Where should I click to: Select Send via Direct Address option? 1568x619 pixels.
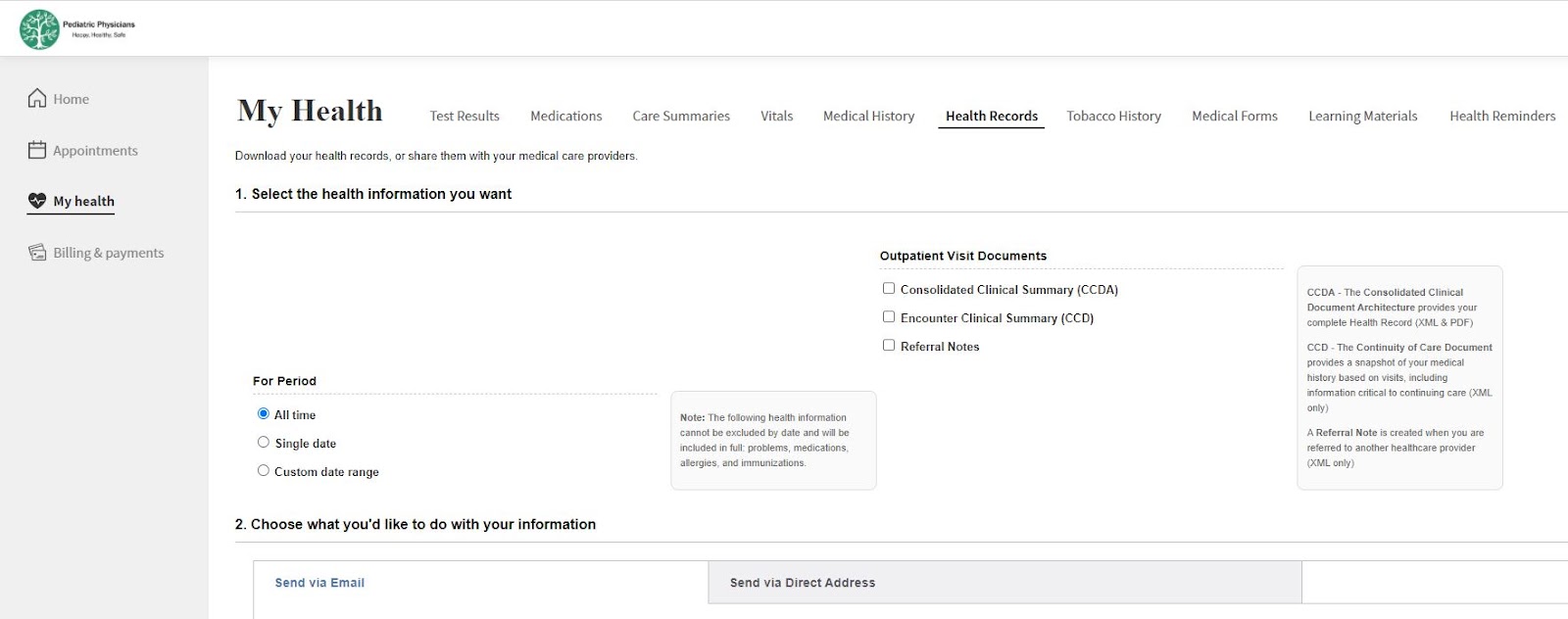tap(803, 583)
